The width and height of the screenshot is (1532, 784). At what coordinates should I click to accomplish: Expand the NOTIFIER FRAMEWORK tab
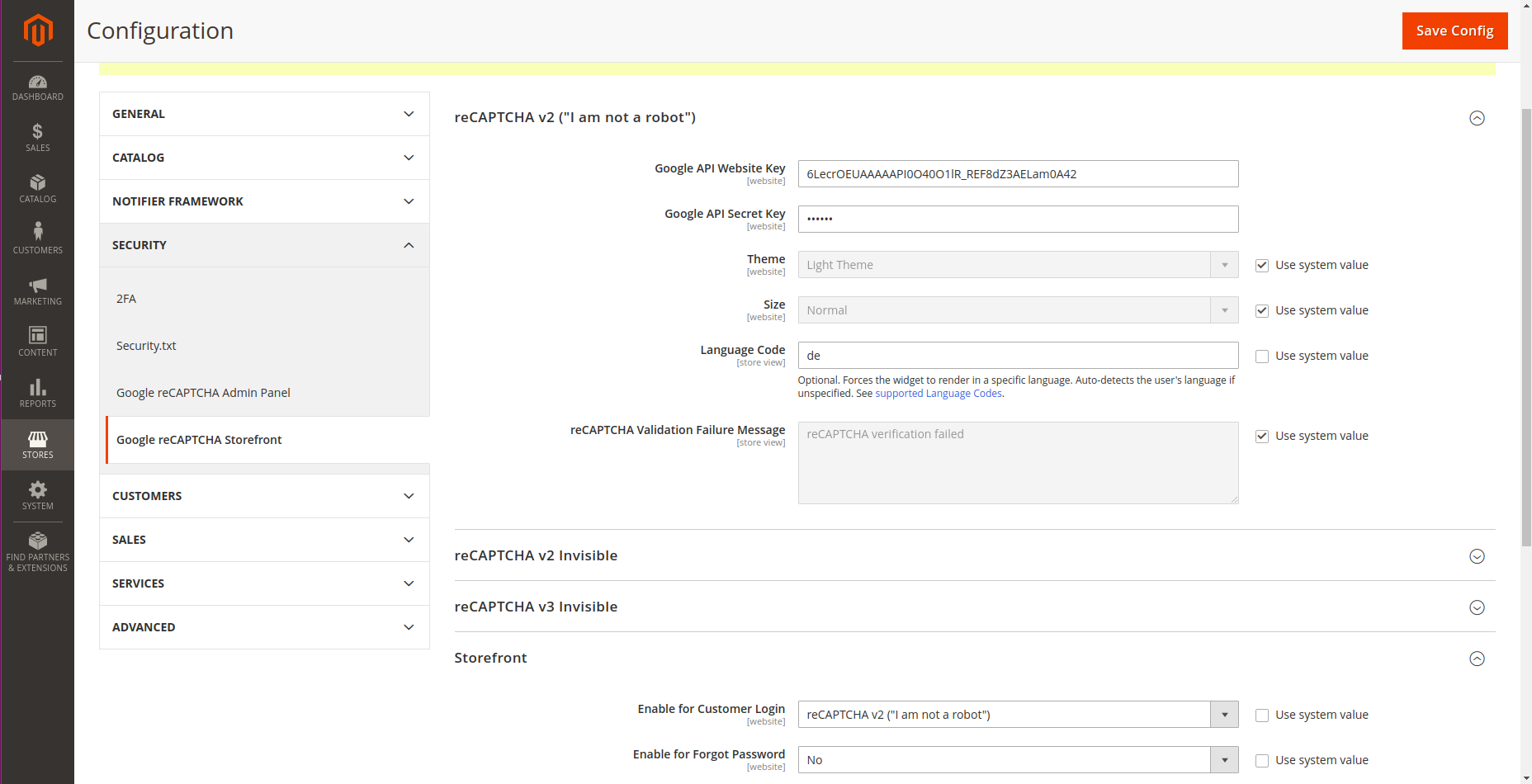coord(264,201)
